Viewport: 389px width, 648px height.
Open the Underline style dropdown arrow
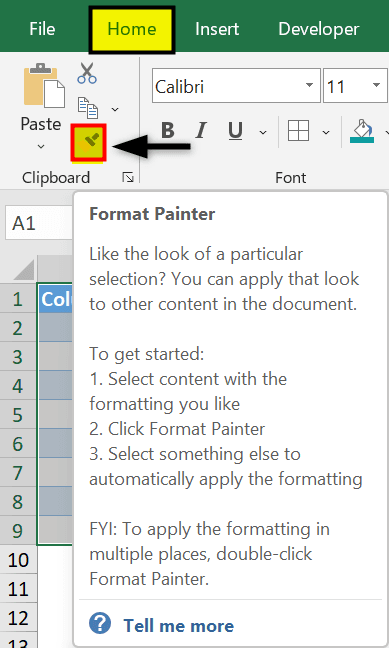(263, 132)
